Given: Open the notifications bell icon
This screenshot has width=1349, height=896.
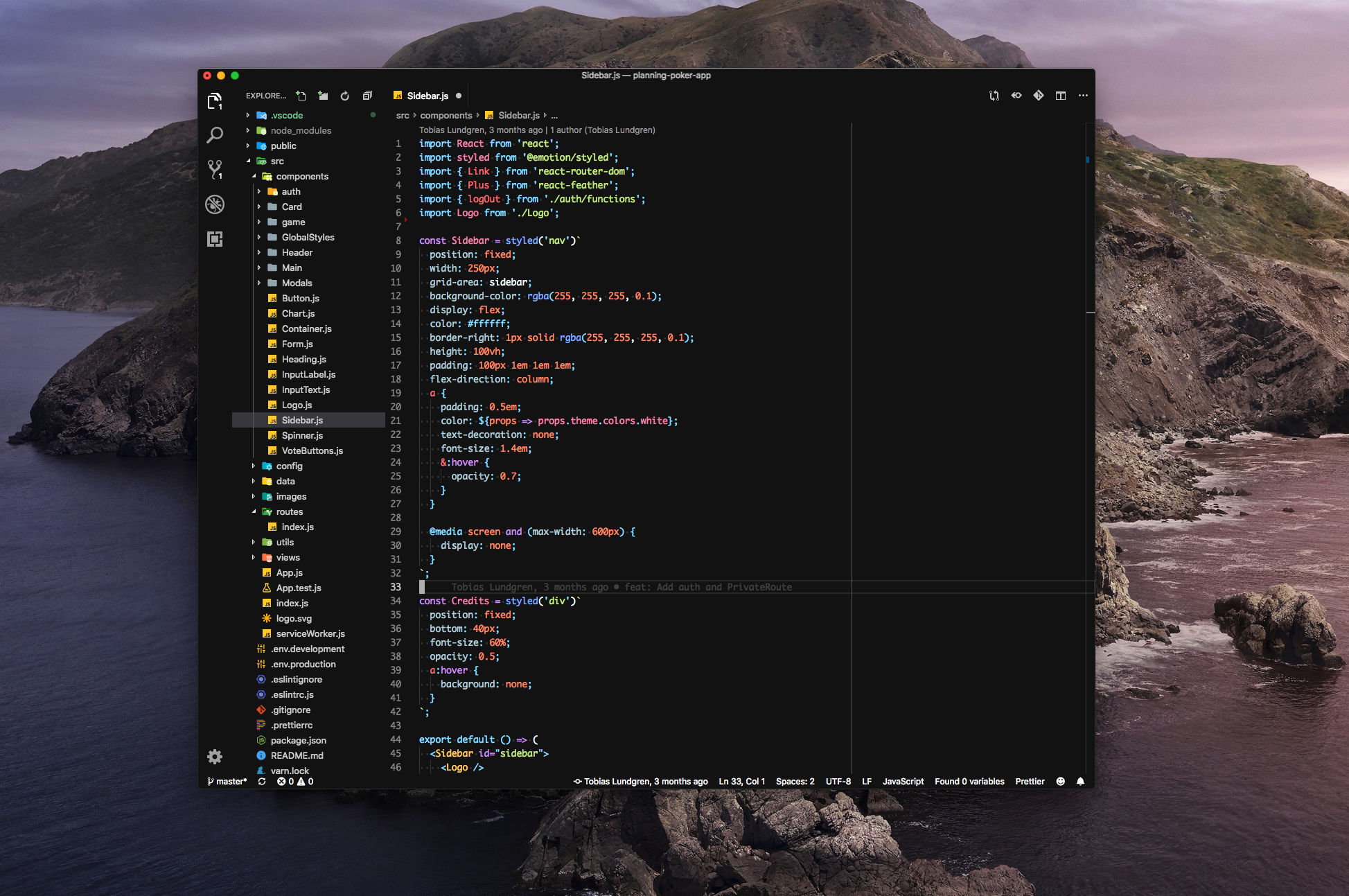Looking at the screenshot, I should tap(1080, 781).
